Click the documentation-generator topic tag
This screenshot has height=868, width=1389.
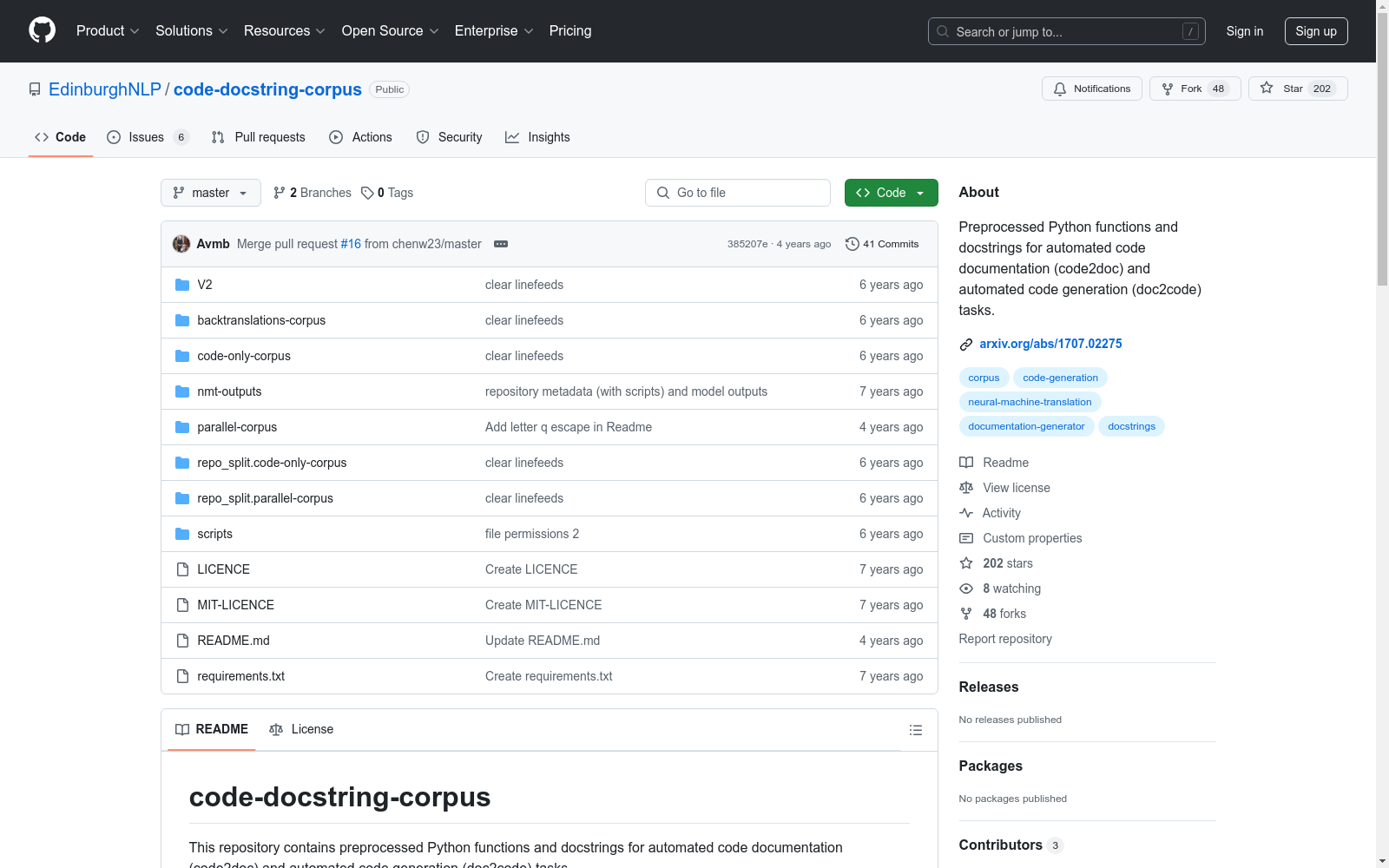1026,426
